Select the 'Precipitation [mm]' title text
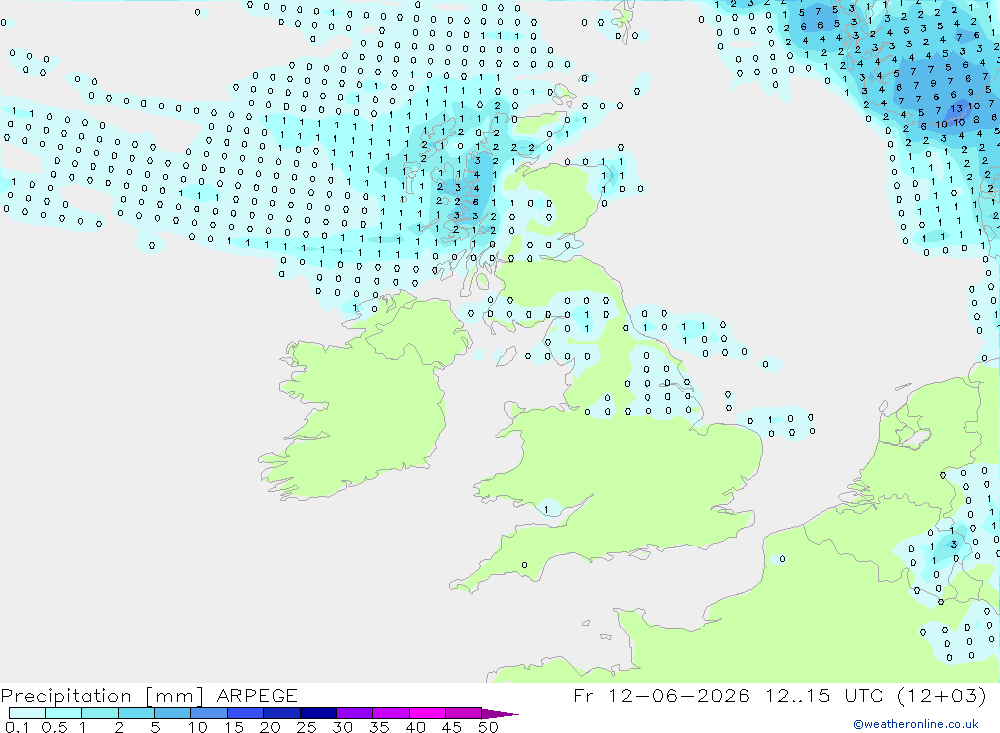This screenshot has width=1000, height=733. [102, 695]
